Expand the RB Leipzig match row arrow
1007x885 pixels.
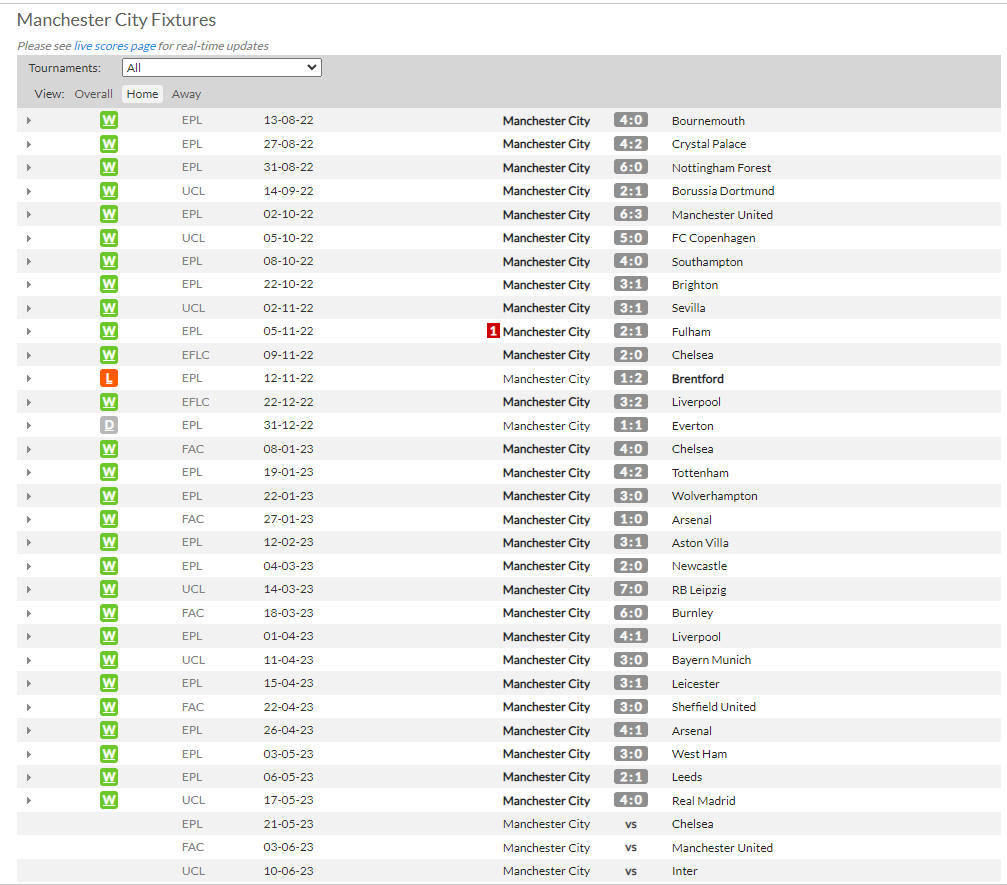(x=29, y=590)
